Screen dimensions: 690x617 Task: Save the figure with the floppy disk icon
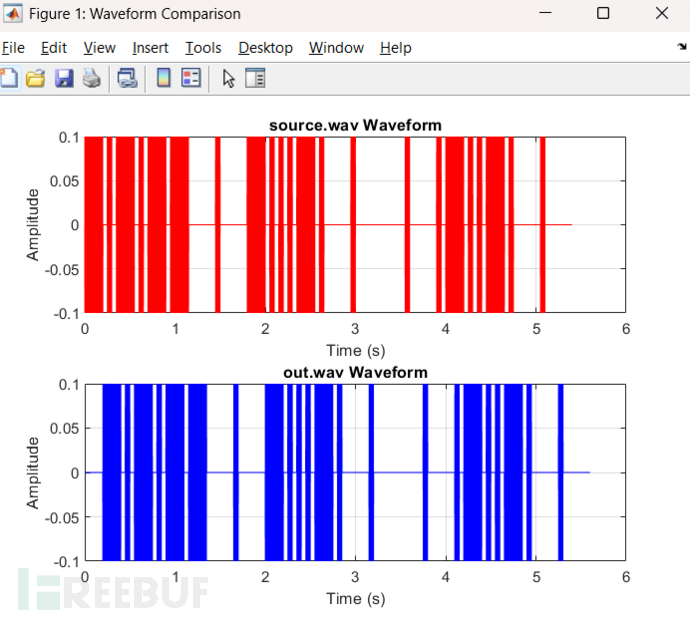coord(64,78)
